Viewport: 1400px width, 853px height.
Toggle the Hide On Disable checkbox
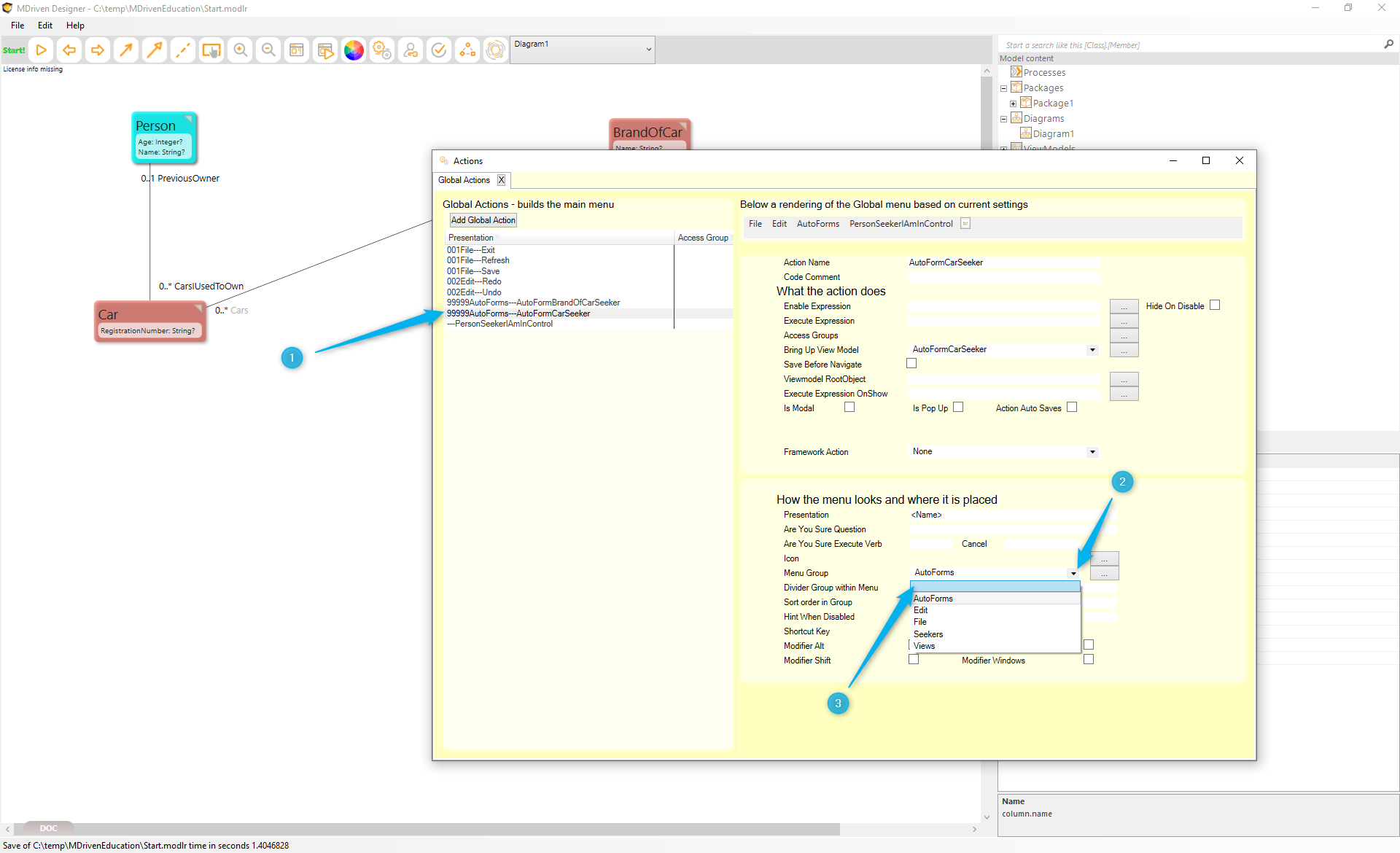[x=1215, y=305]
